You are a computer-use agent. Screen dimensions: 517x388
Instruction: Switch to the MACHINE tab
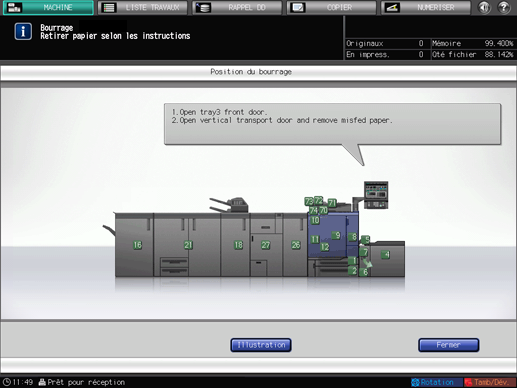click(48, 7)
